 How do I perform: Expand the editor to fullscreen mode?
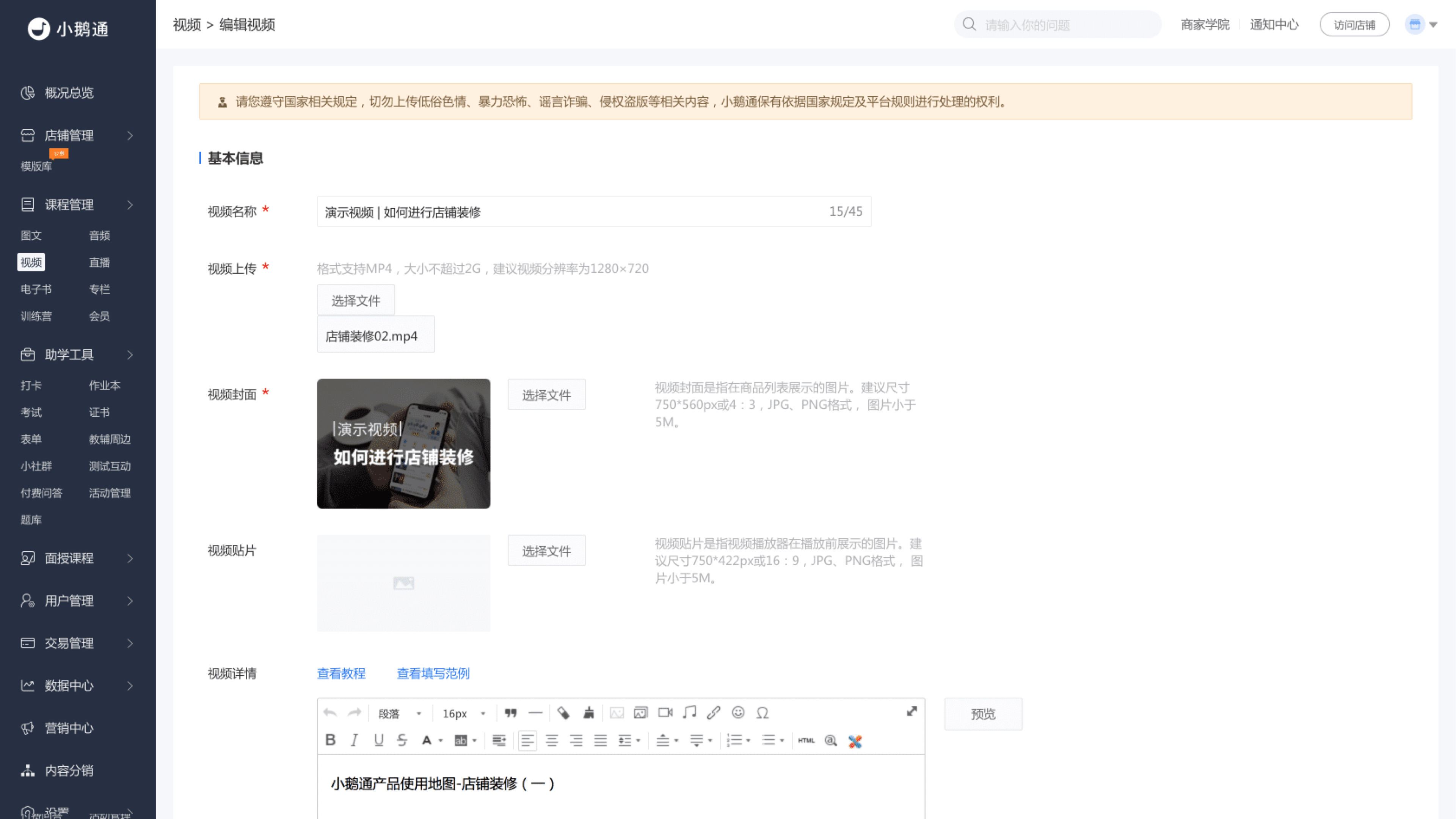[x=912, y=712]
